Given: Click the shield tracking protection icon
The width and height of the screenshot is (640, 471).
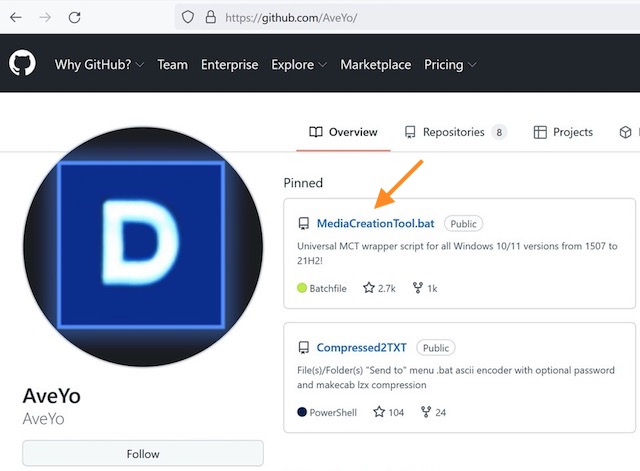Looking at the screenshot, I should [186, 17].
